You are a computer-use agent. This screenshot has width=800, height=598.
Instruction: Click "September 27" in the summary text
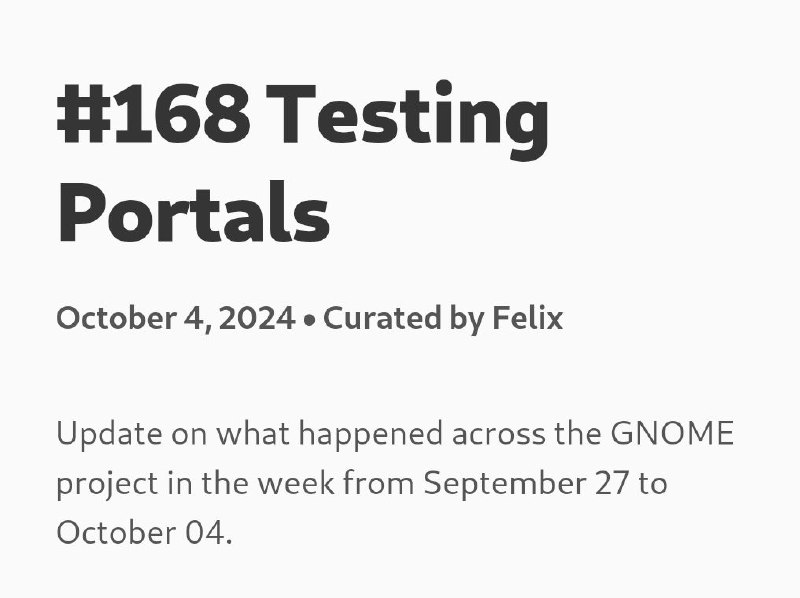coord(526,484)
